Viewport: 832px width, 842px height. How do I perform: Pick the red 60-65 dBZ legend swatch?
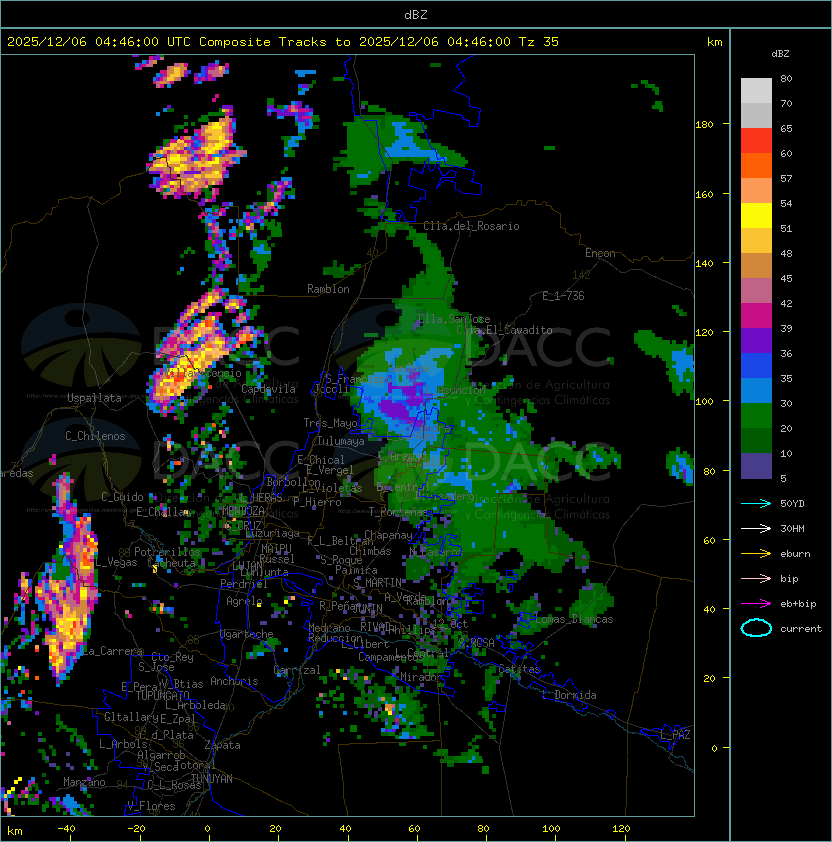coord(757,140)
